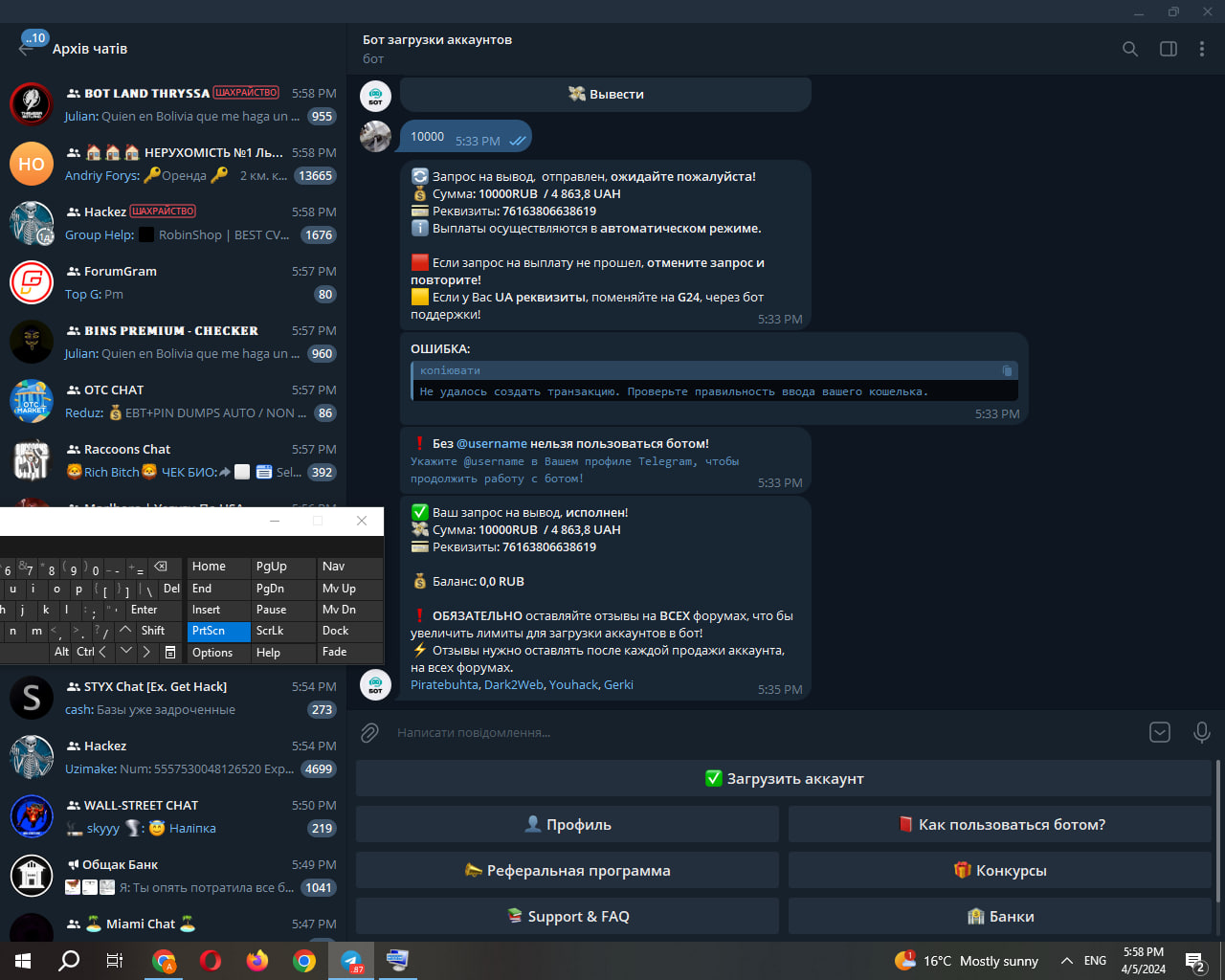
Task: Click the Telegram icon in taskbar
Action: pyautogui.click(x=351, y=961)
